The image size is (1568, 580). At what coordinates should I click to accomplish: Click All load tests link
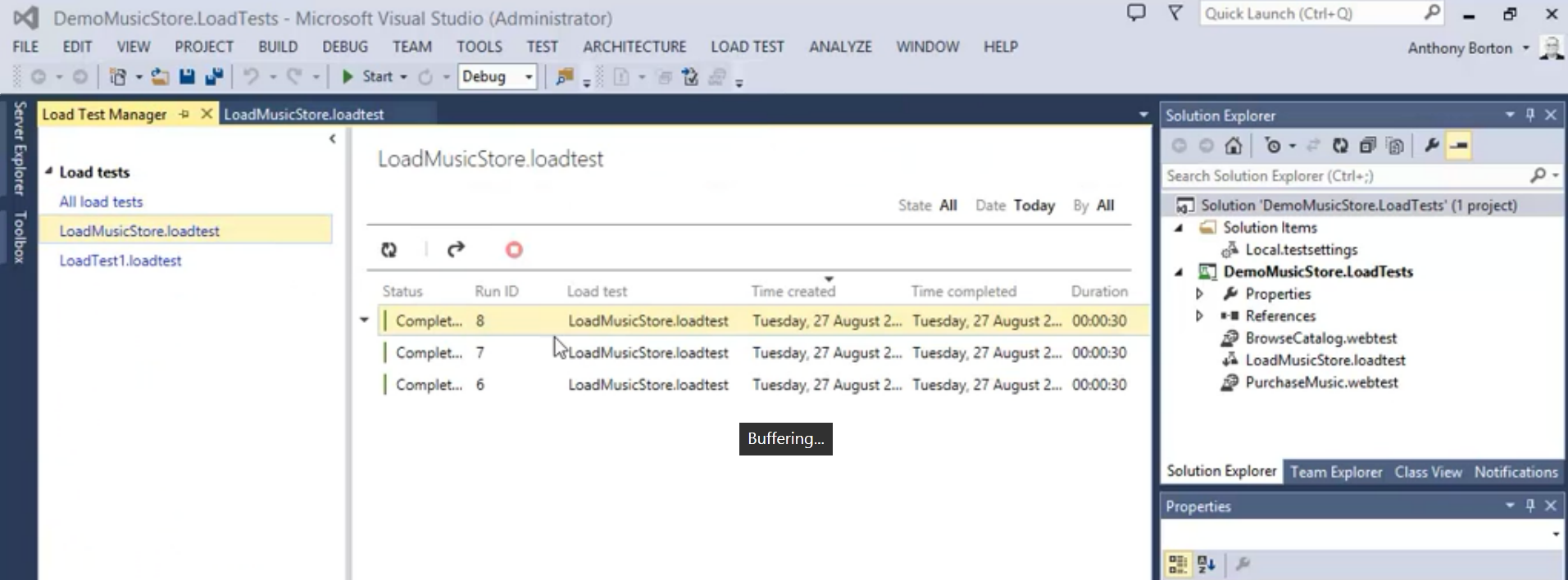[x=101, y=202]
